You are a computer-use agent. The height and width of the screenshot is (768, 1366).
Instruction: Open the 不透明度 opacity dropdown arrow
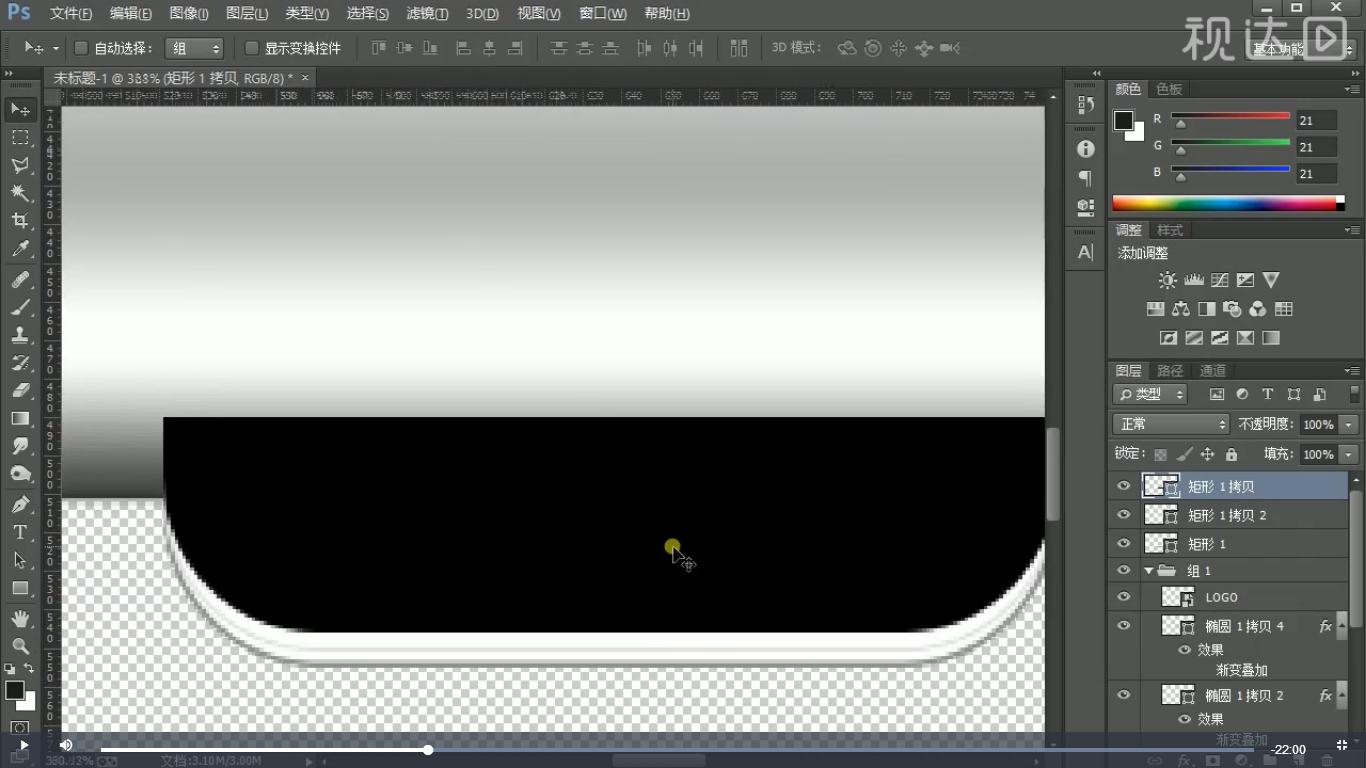click(x=1349, y=425)
